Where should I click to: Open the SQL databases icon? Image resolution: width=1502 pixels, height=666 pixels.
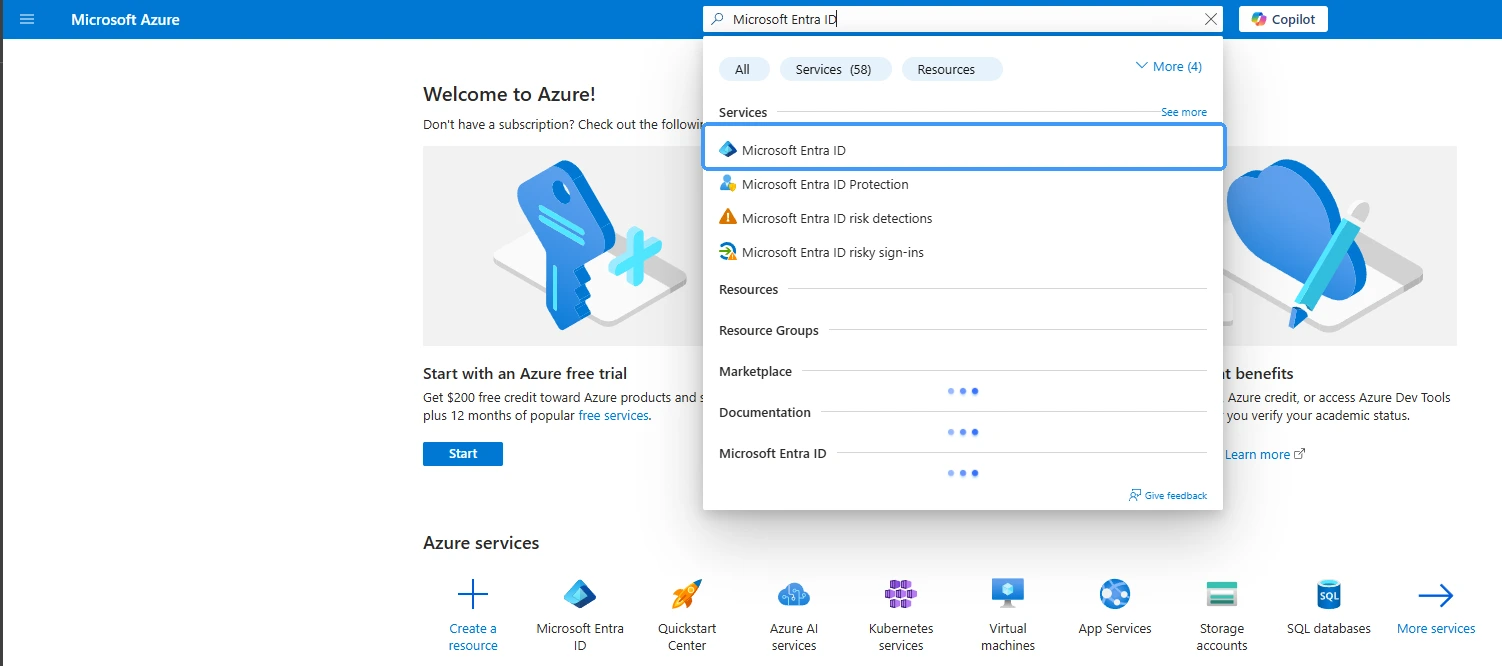pyautogui.click(x=1329, y=595)
